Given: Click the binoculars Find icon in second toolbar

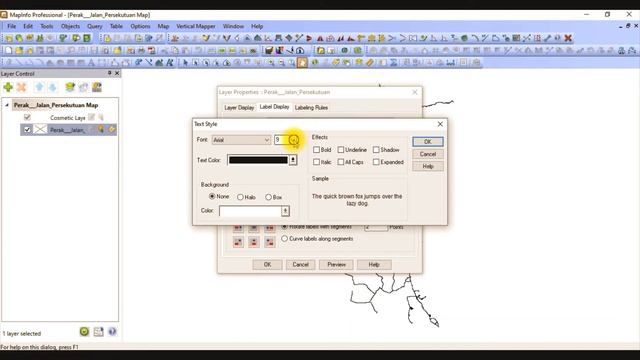Looking at the screenshot, I should coord(621,51).
